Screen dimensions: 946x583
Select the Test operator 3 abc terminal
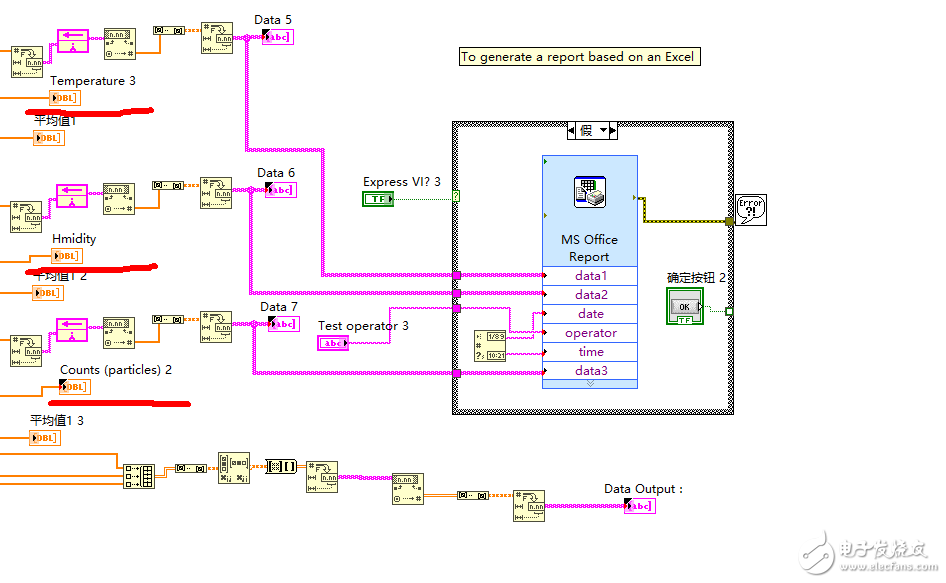[x=335, y=343]
